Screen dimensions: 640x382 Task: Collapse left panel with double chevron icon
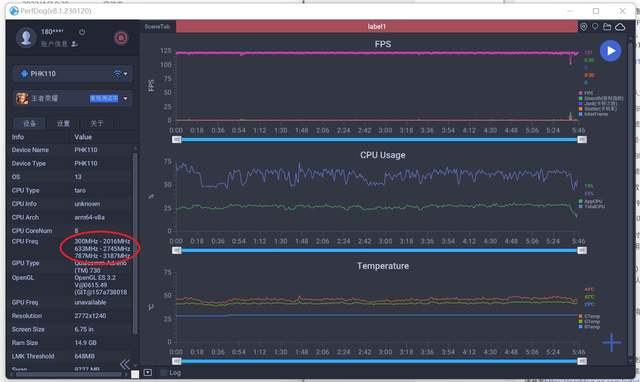click(x=124, y=364)
